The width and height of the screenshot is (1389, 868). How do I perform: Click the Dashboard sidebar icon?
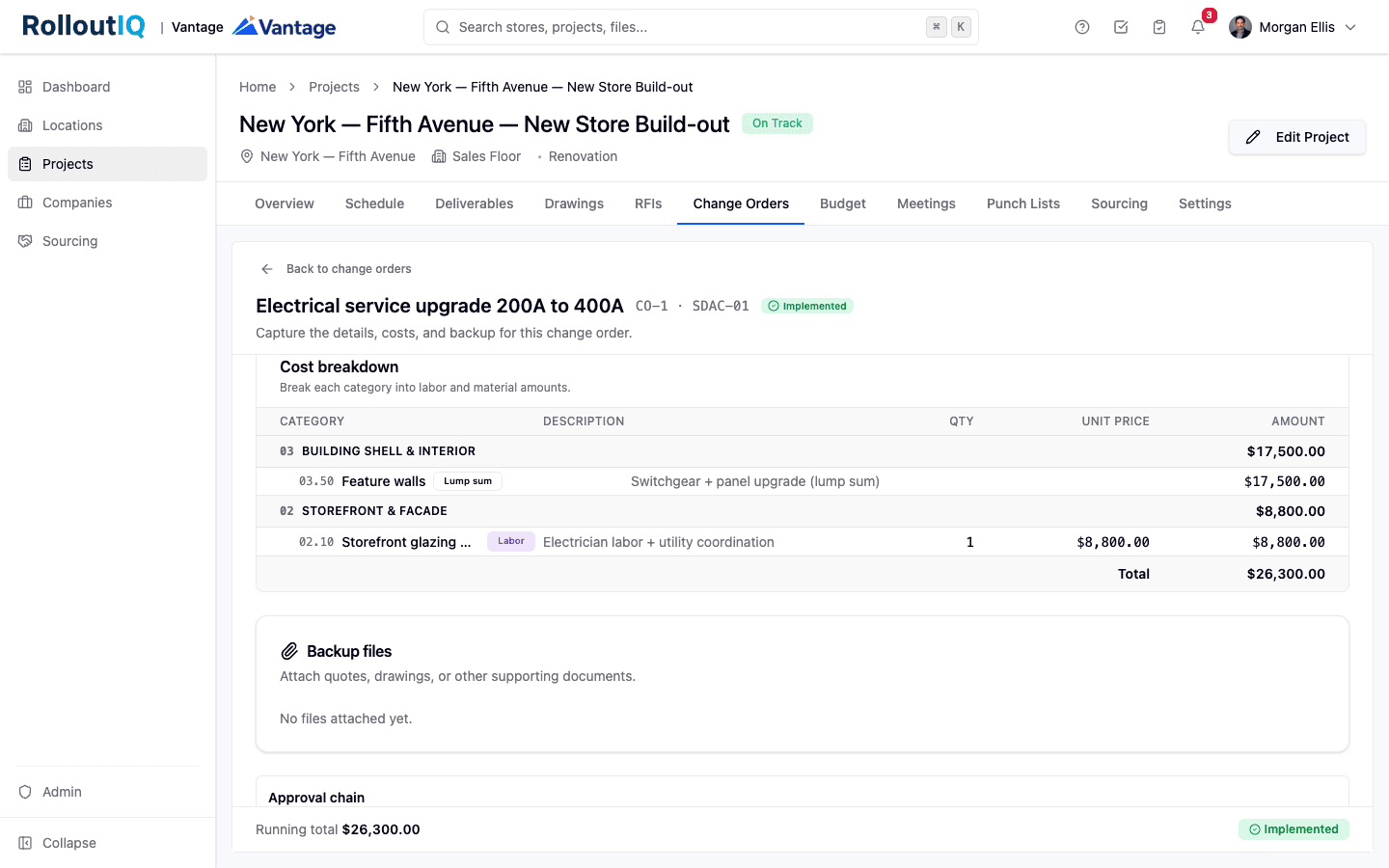click(x=25, y=87)
